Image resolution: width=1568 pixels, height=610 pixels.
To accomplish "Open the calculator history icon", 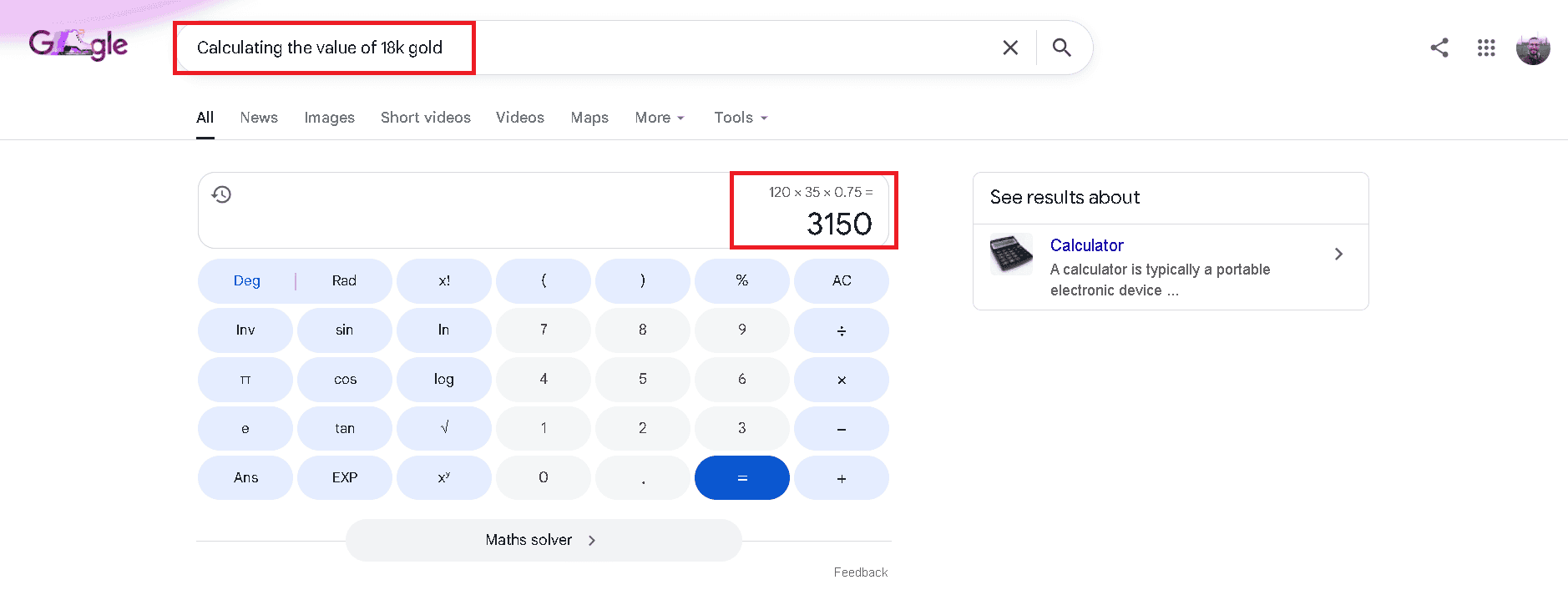I will (221, 194).
